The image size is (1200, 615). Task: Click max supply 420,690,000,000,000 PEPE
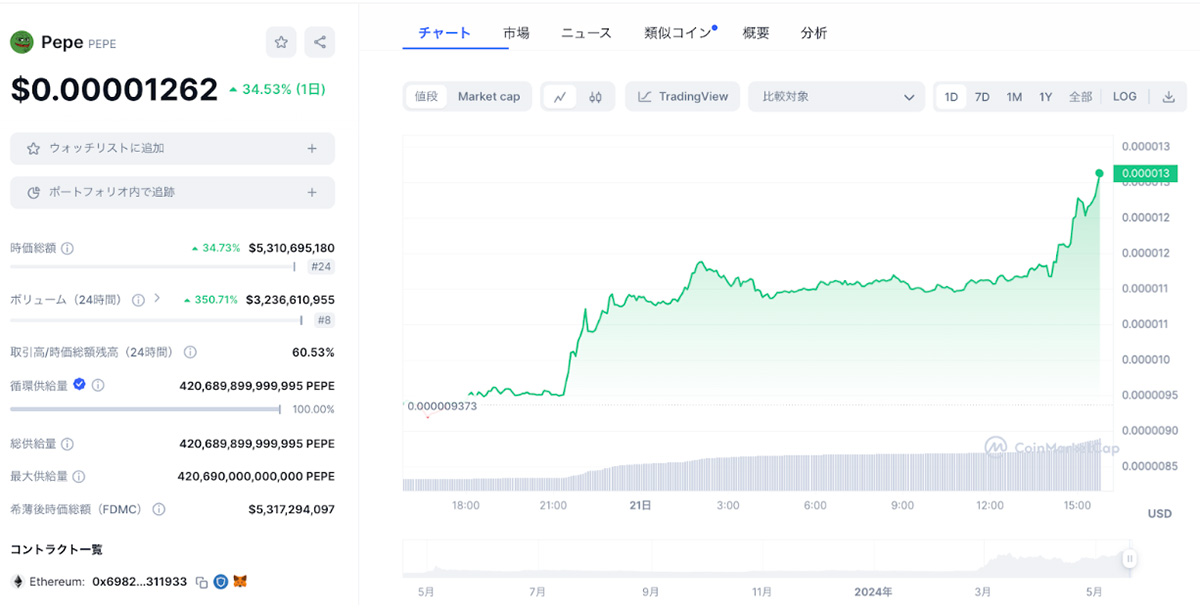click(x=256, y=477)
